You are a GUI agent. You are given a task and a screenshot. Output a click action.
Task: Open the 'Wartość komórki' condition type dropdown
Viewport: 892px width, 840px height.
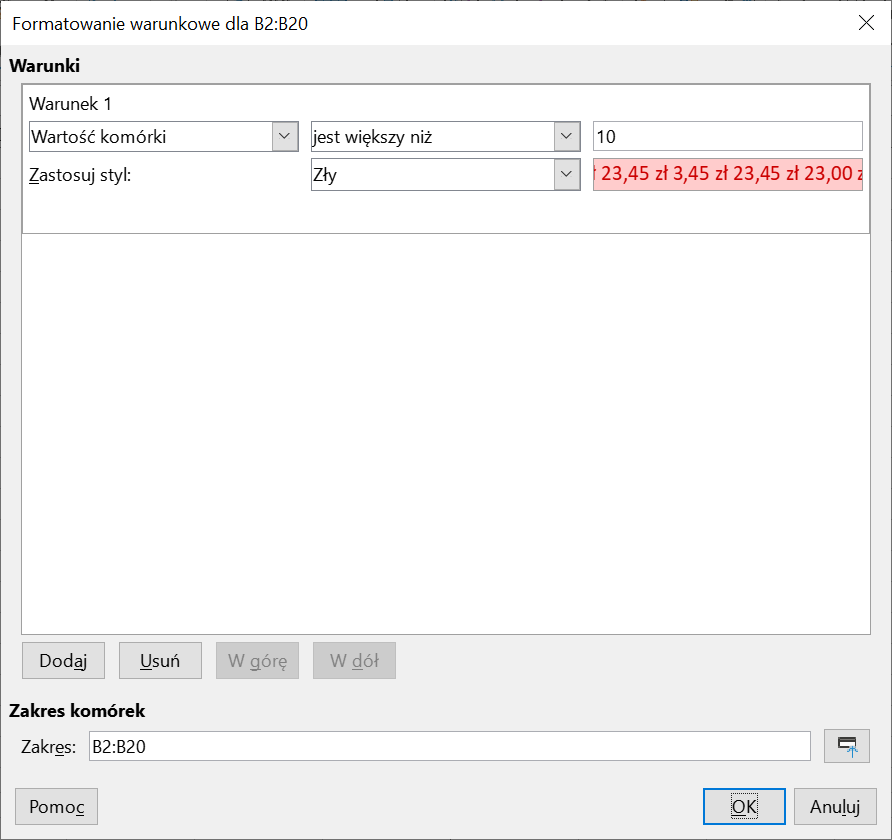pyautogui.click(x=151, y=137)
